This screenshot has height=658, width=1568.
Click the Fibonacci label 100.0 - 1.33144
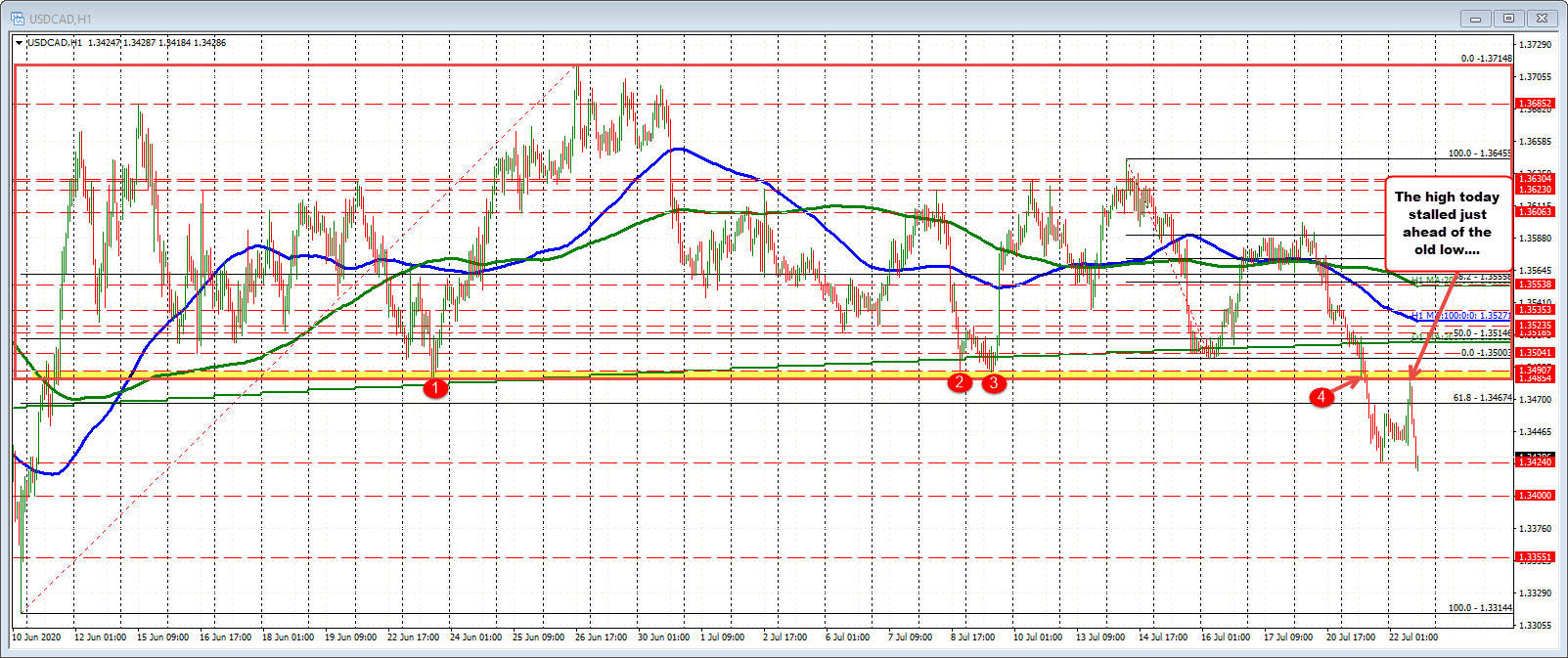click(x=1480, y=607)
